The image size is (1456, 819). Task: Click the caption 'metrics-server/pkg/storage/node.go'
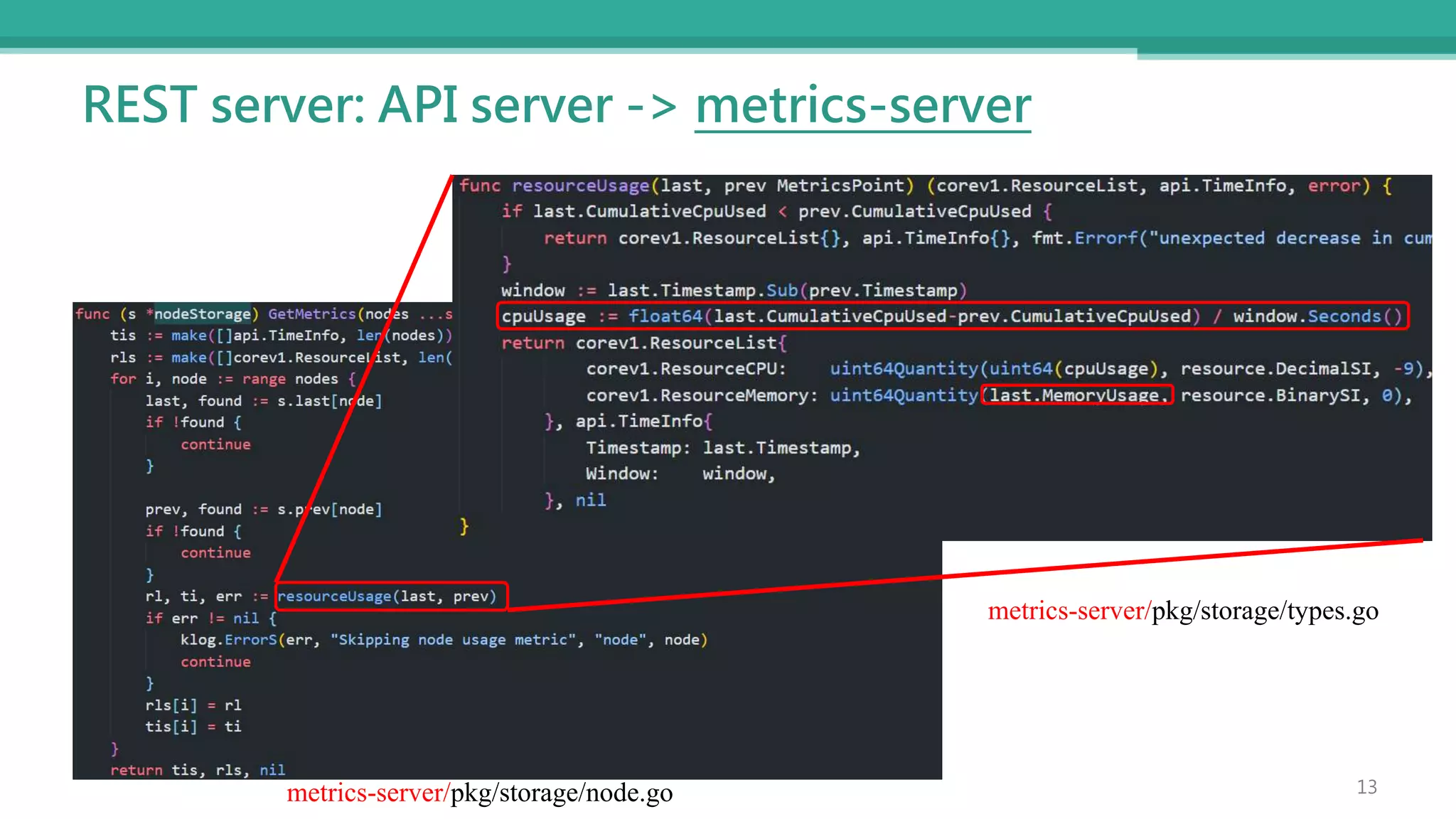[480, 793]
